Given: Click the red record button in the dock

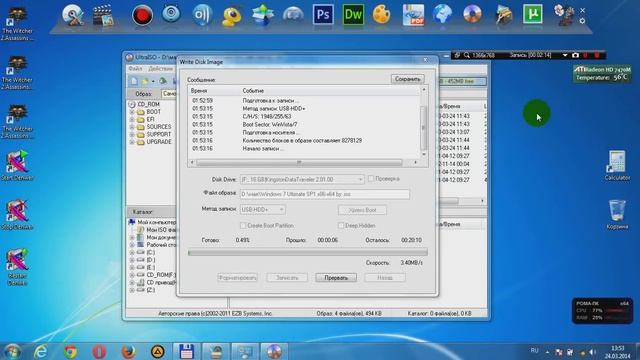Looking at the screenshot, I should click(x=142, y=16).
